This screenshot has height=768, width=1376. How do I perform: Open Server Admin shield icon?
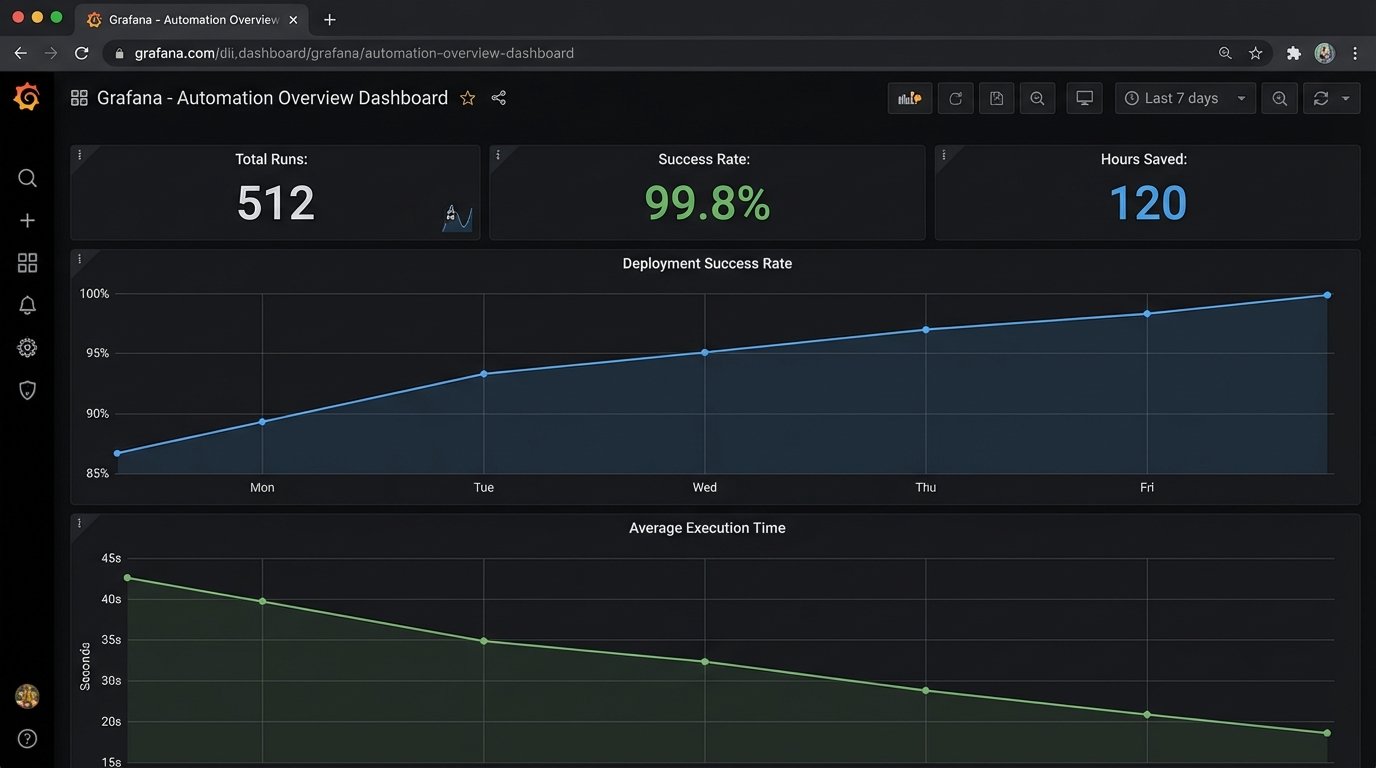pyautogui.click(x=27, y=390)
